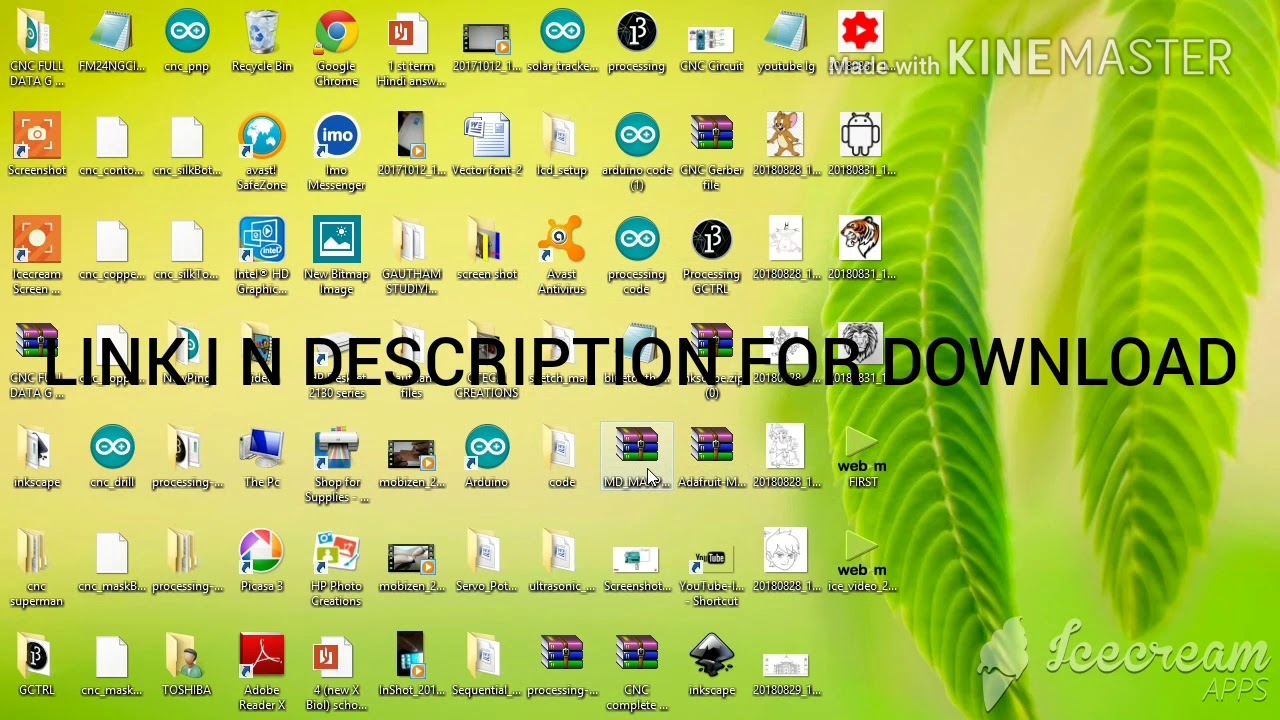The height and width of the screenshot is (720, 1280).
Task: Open the GAUTHAM STUDIYI folder
Action: [412, 257]
